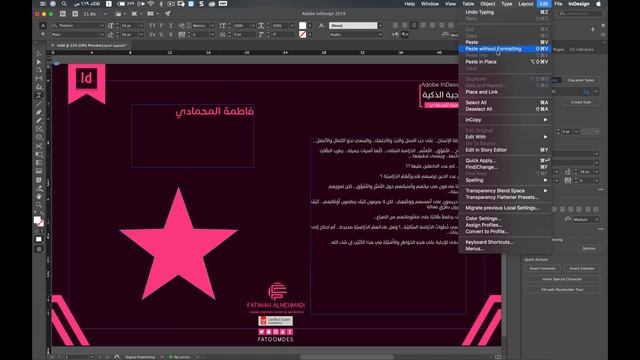Select the Scissors tool
Screen dimensions: 640x360
pyautogui.click(x=39, y=146)
